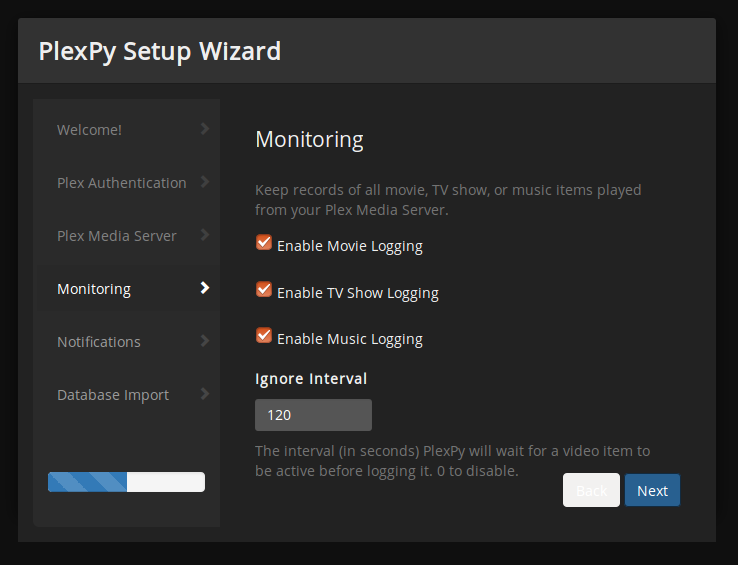Go to Plex Authentication step
This screenshot has width=738, height=565.
pos(127,183)
